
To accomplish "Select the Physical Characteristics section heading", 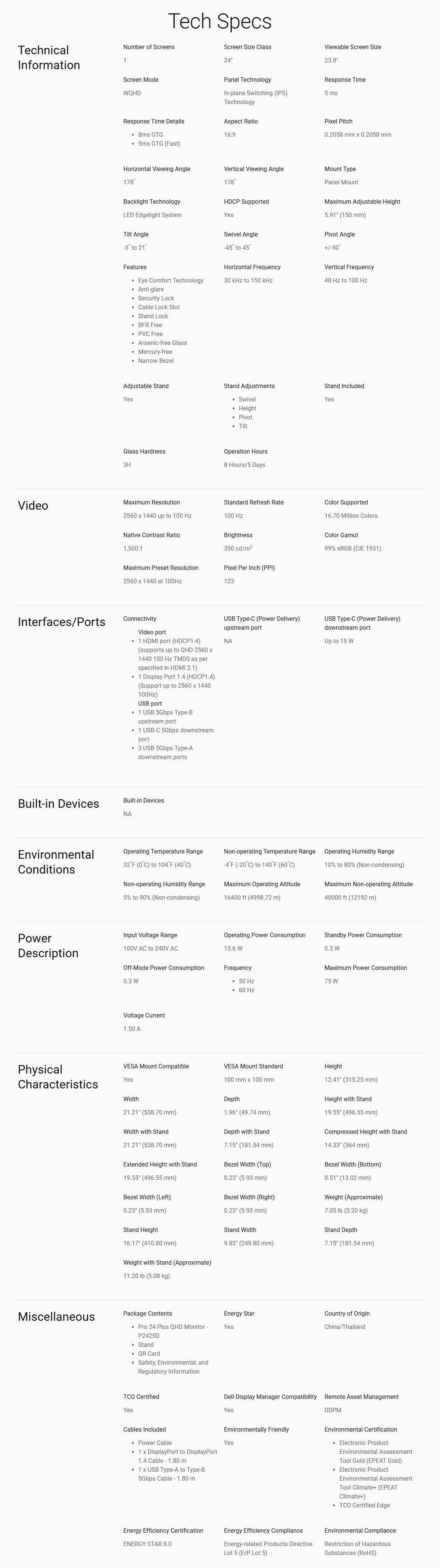I will coord(58,1077).
